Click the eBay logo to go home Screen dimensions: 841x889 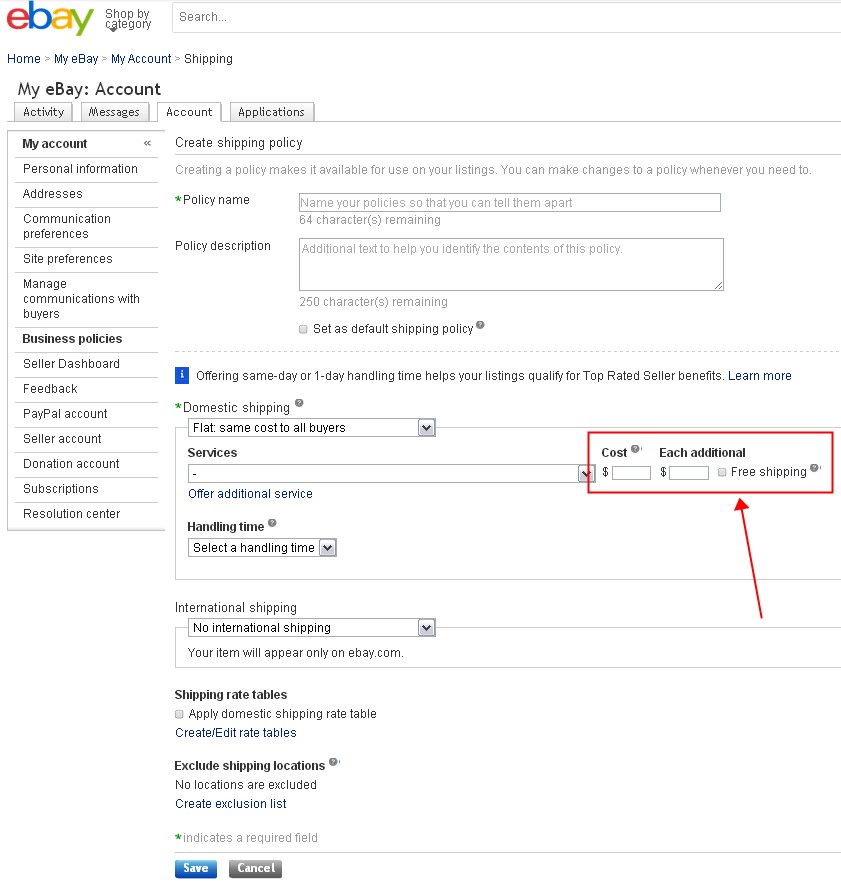48,18
